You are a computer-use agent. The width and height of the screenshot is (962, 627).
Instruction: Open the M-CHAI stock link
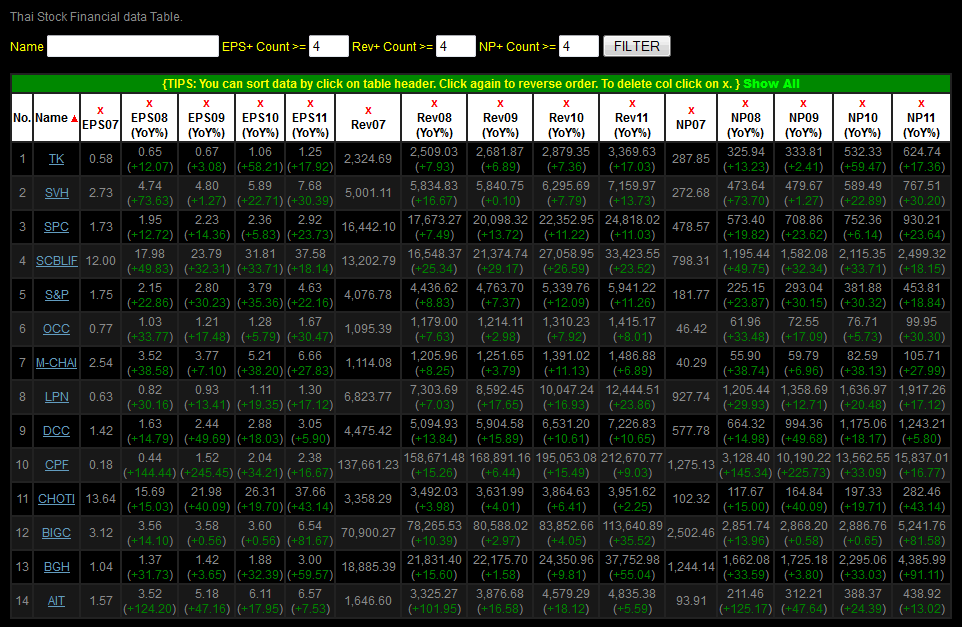(x=56, y=362)
